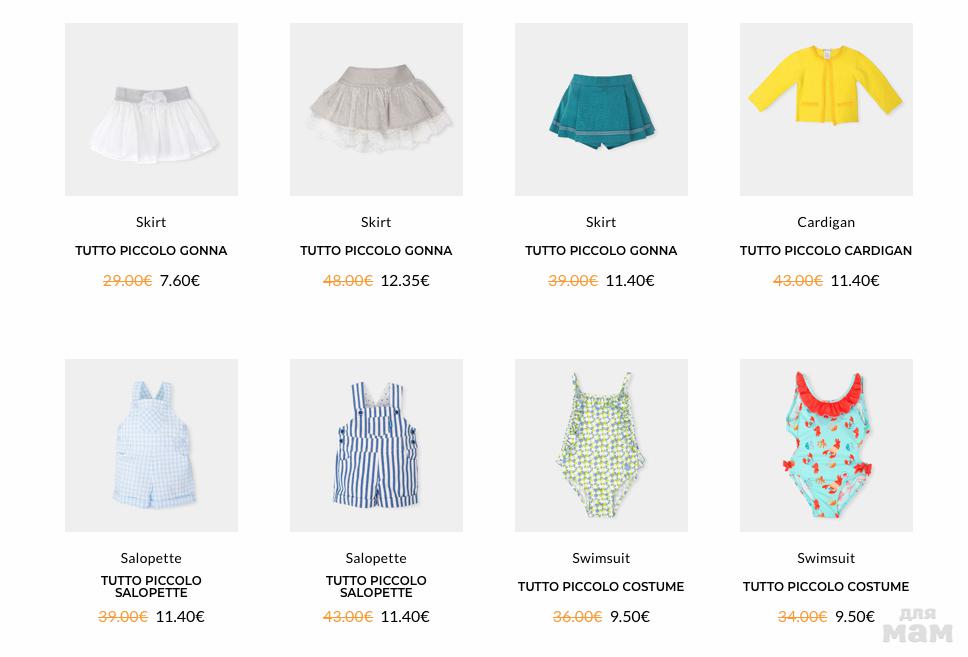Click the Skirt label under teal skirt
The image size is (968, 657).
click(x=601, y=222)
